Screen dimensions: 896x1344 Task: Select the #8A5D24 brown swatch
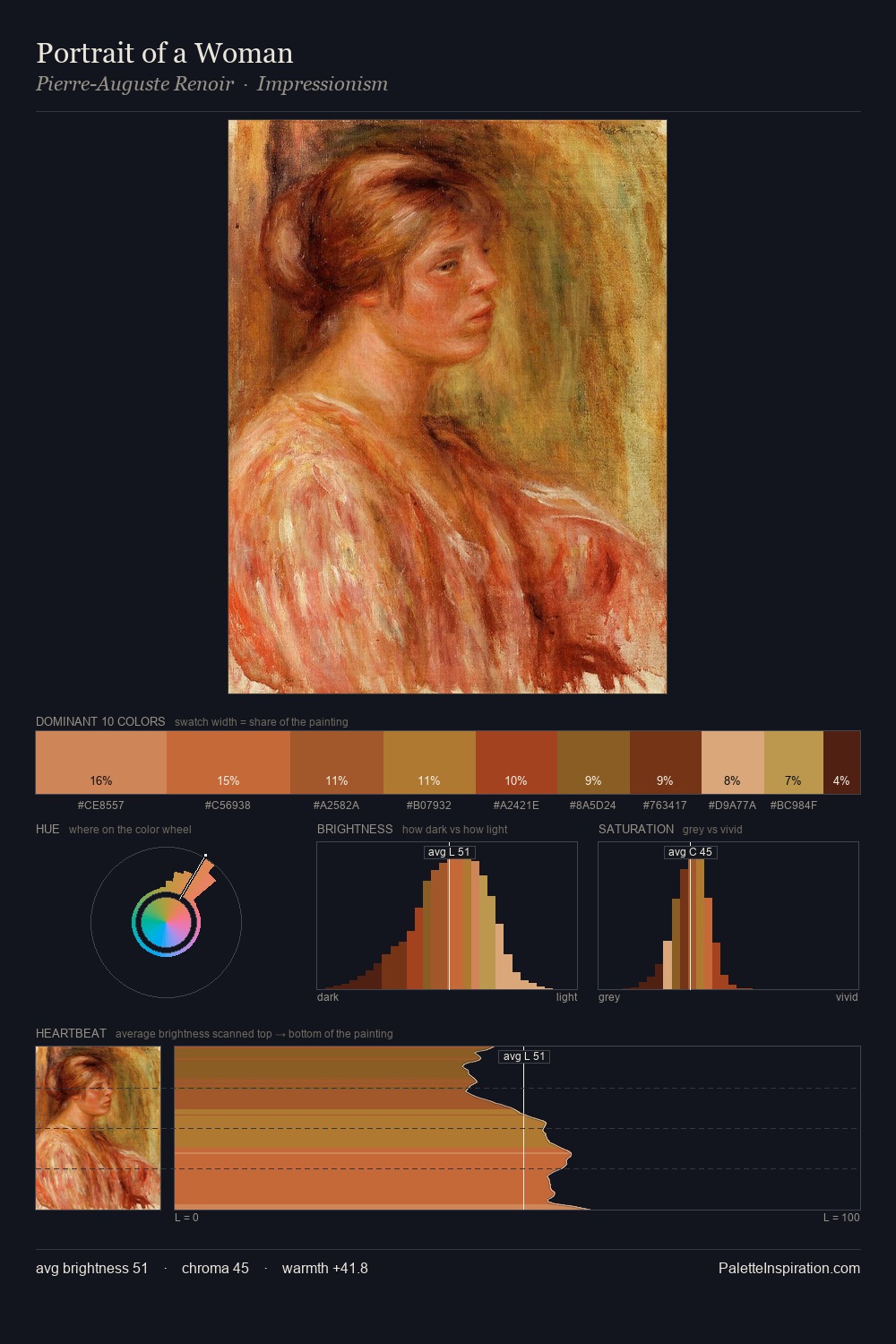coord(593,762)
